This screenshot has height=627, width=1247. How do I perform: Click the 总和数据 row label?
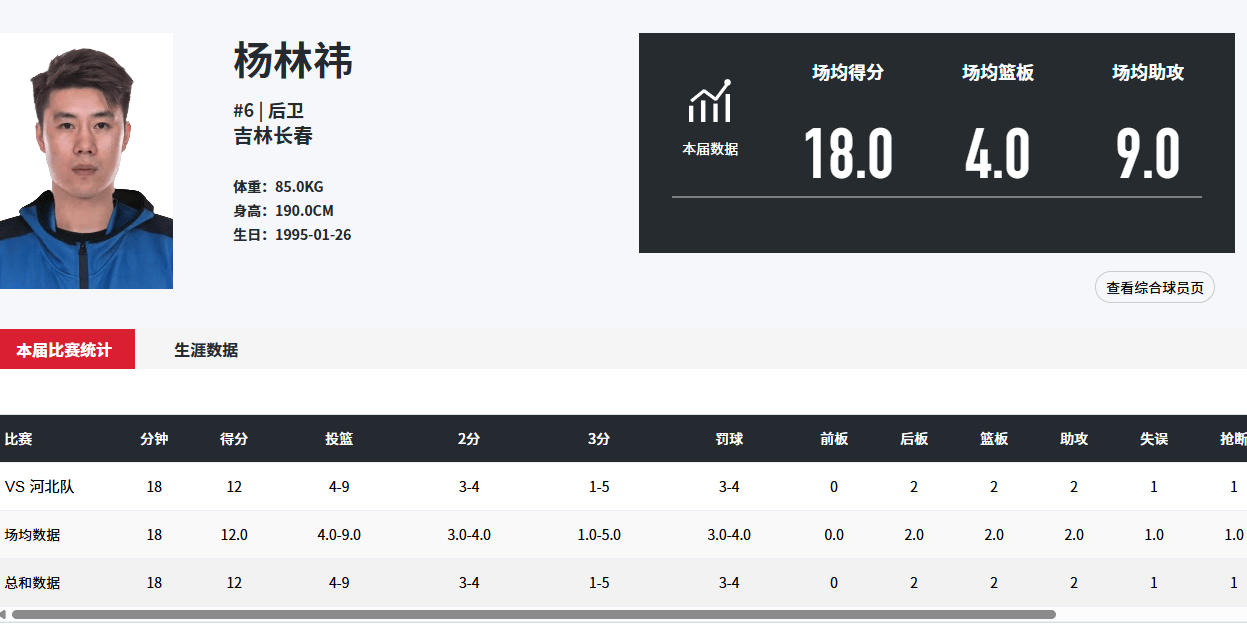(x=33, y=583)
